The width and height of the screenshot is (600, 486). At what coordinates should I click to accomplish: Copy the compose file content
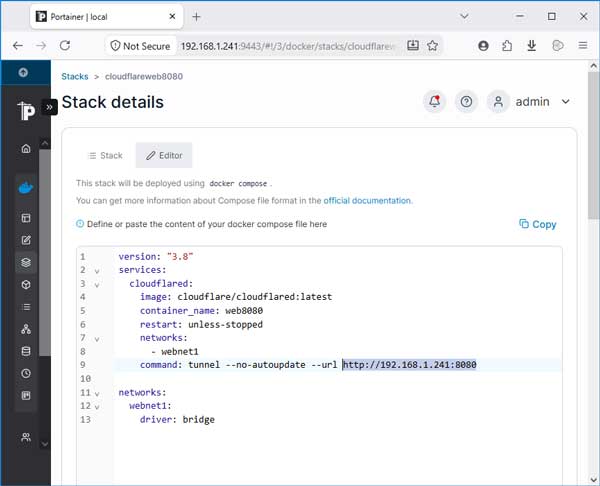[x=538, y=224]
